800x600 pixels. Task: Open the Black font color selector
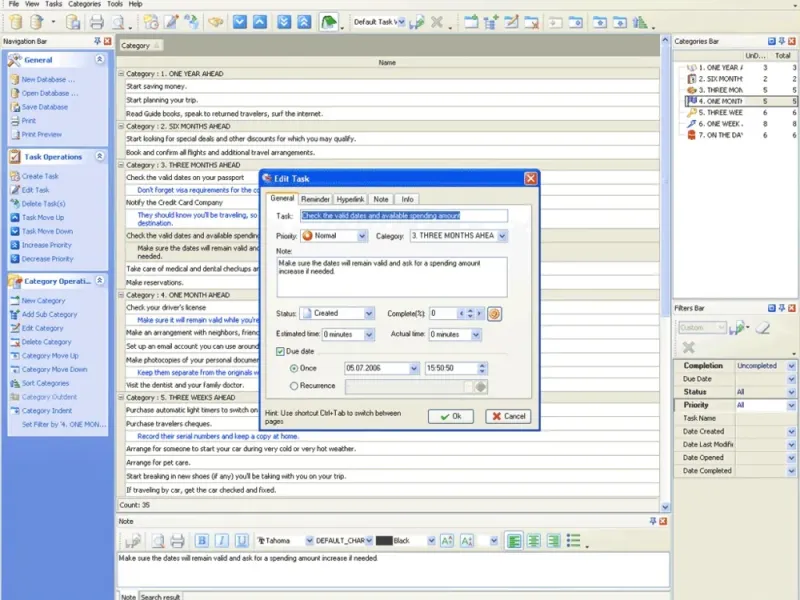[431, 540]
